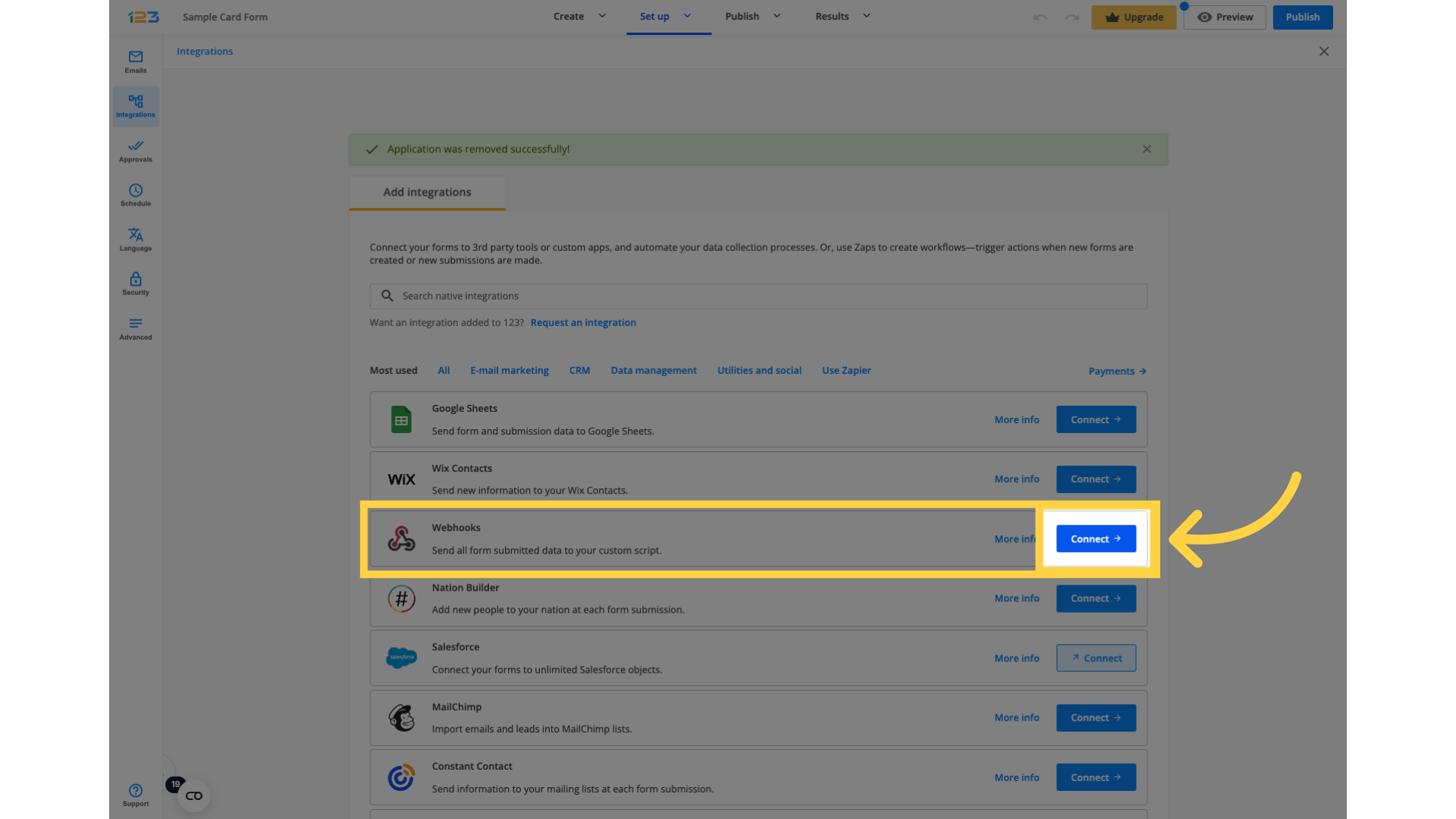
Task: Select the Most used filter
Action: [x=394, y=371]
